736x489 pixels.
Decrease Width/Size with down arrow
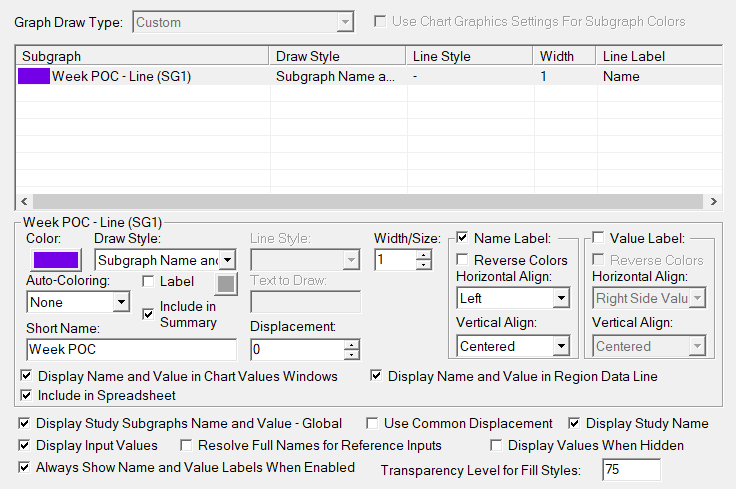click(424, 265)
